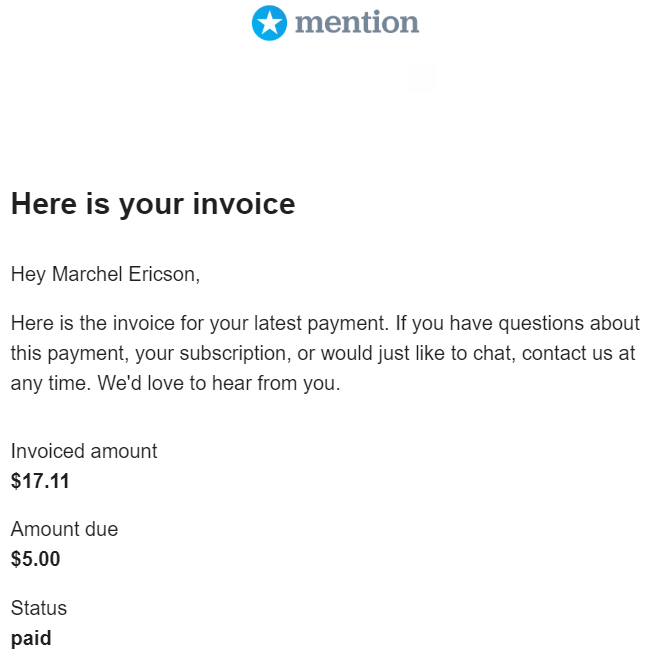Click the "Amount due" label
The height and width of the screenshot is (662, 650).
(x=64, y=529)
